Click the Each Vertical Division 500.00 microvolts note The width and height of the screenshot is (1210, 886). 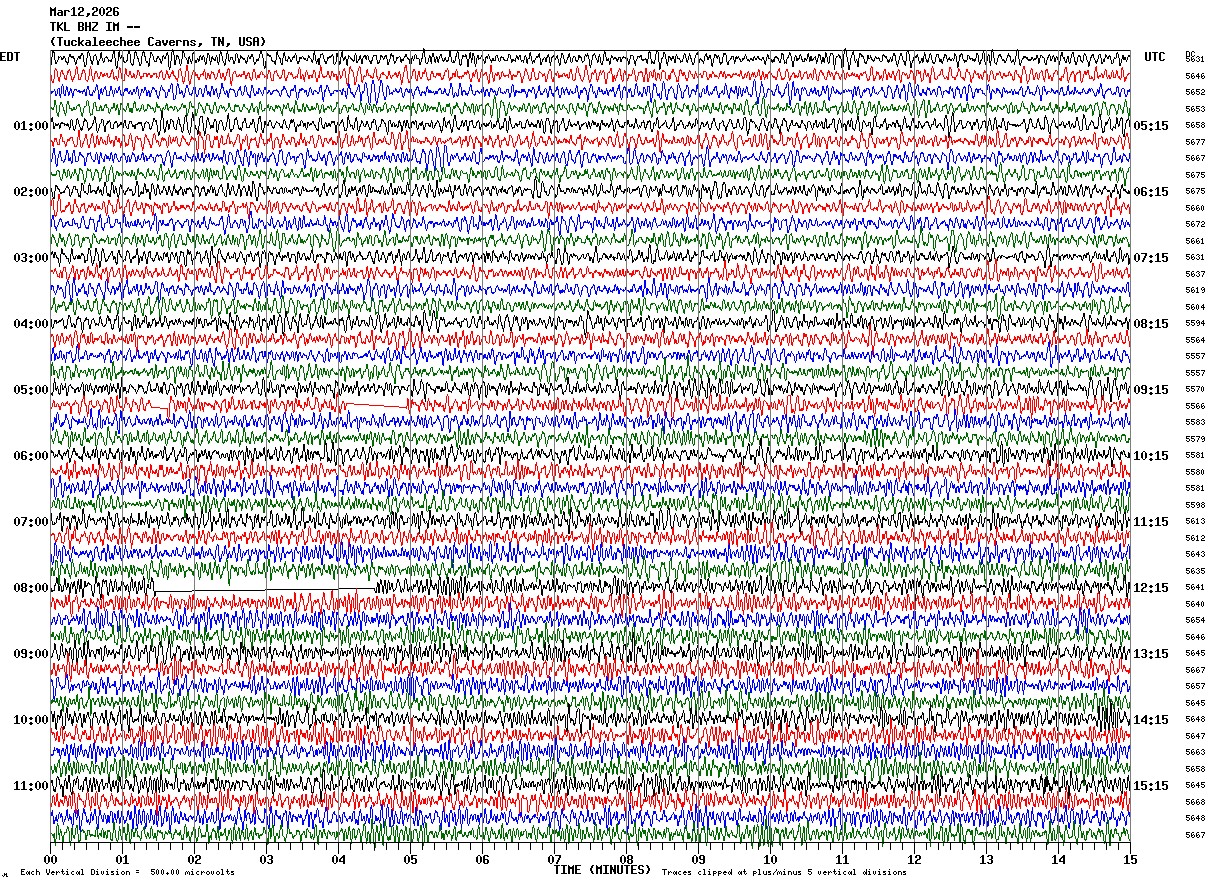(127, 873)
